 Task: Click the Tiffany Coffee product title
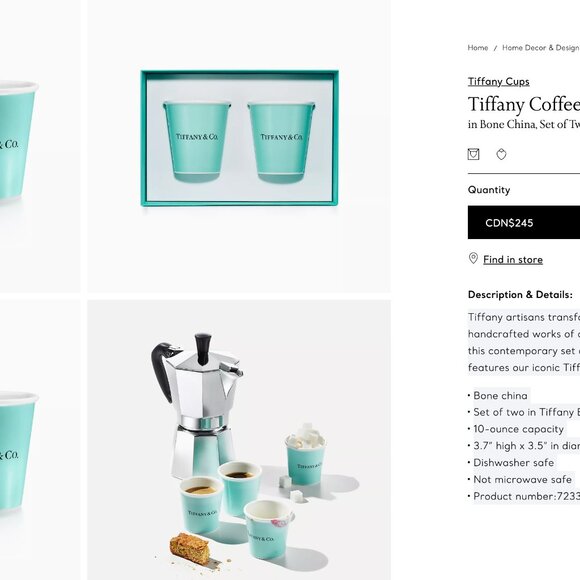pos(524,104)
